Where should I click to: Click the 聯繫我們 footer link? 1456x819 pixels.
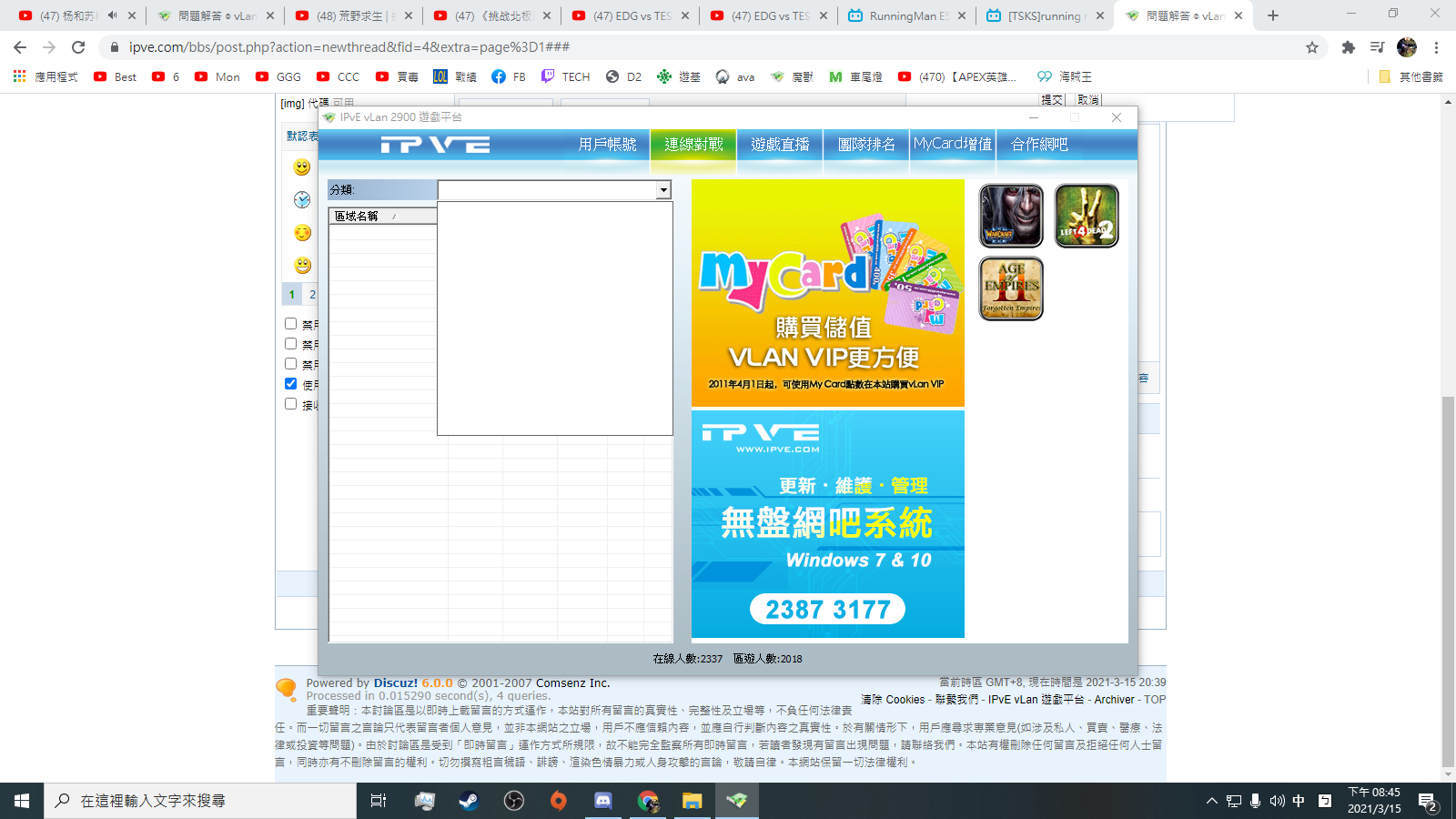956,700
